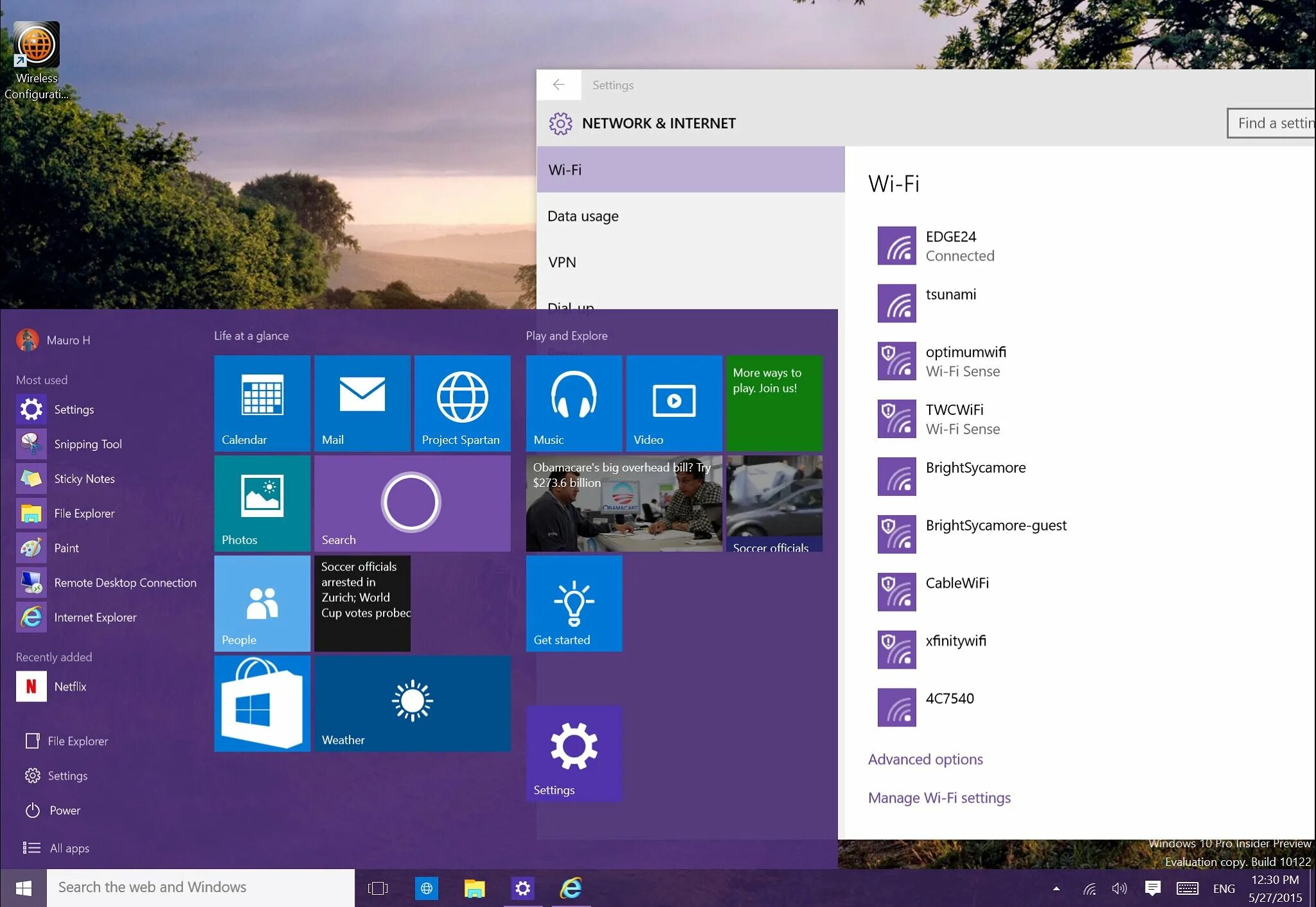Open the Calendar tile
Screen dimensions: 1316x907
click(262, 403)
